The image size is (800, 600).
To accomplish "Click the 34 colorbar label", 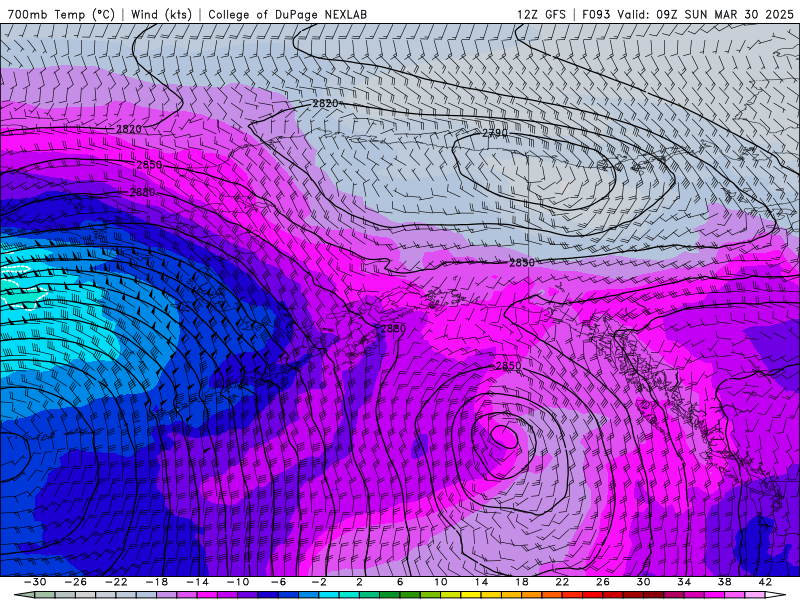I will [x=684, y=582].
